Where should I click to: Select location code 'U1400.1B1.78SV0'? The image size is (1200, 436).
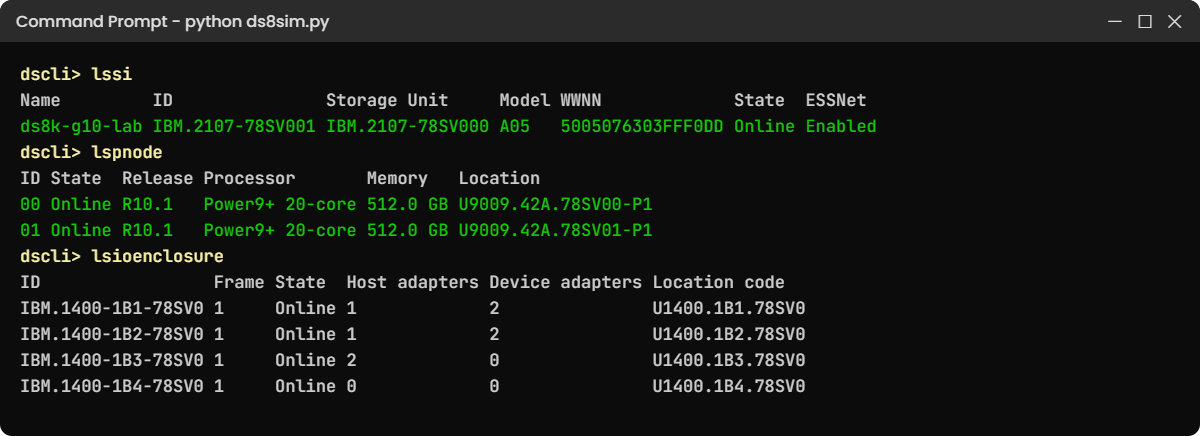point(729,309)
